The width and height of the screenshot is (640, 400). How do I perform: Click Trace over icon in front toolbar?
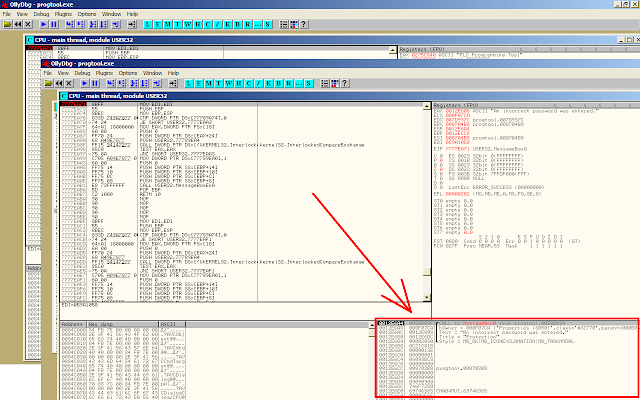tap(144, 83)
